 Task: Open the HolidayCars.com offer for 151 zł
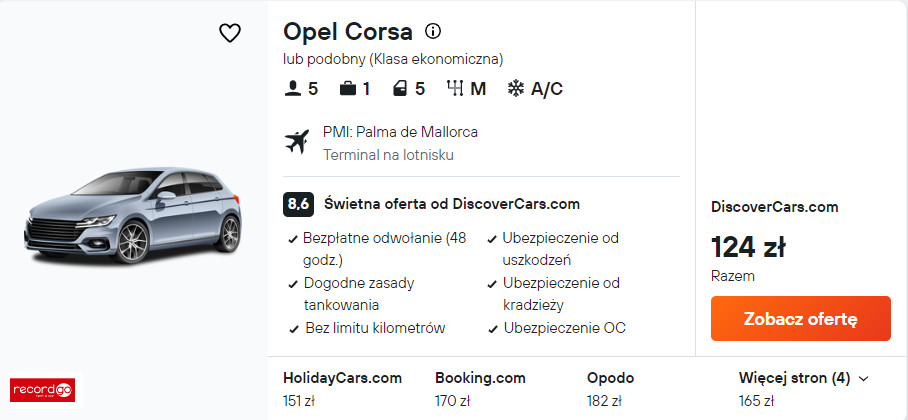point(342,389)
